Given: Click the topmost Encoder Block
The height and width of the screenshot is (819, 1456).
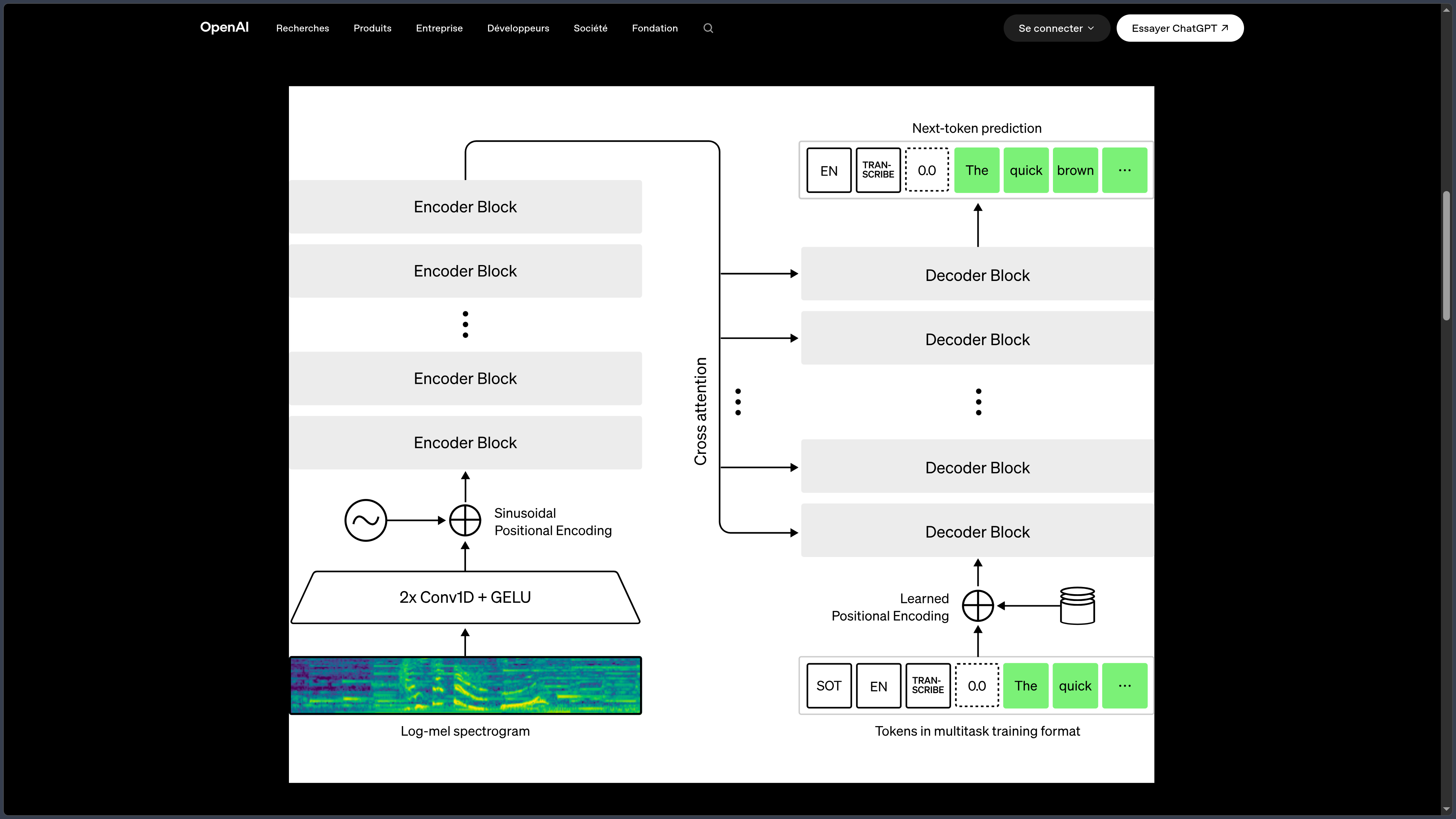Looking at the screenshot, I should click(x=465, y=207).
